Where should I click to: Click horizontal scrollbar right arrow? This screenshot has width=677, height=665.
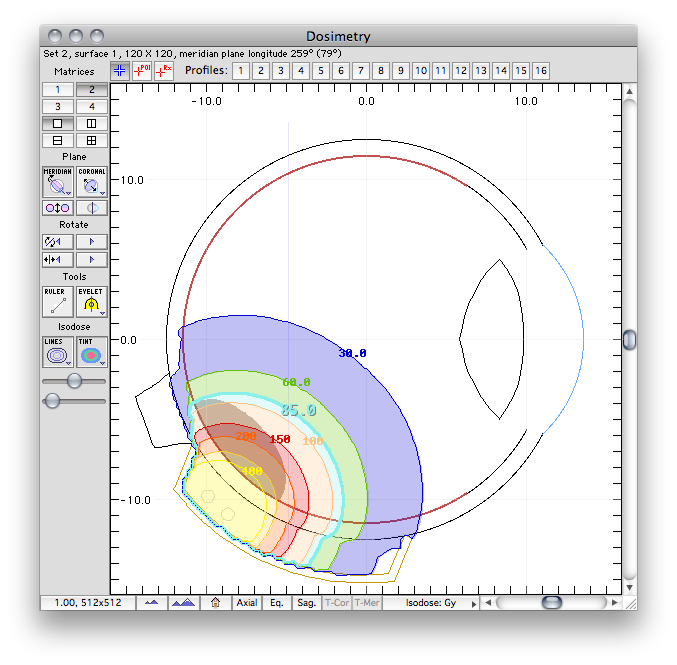click(x=615, y=603)
